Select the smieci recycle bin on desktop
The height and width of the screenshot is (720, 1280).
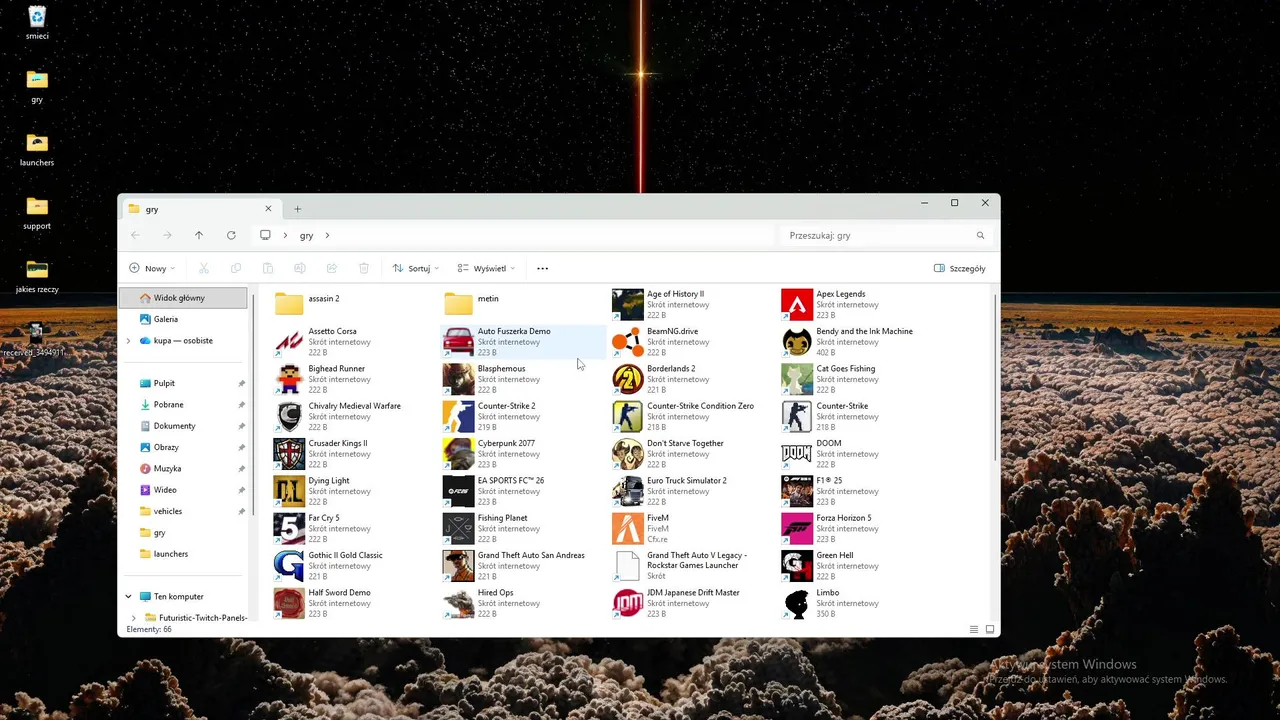pos(37,22)
